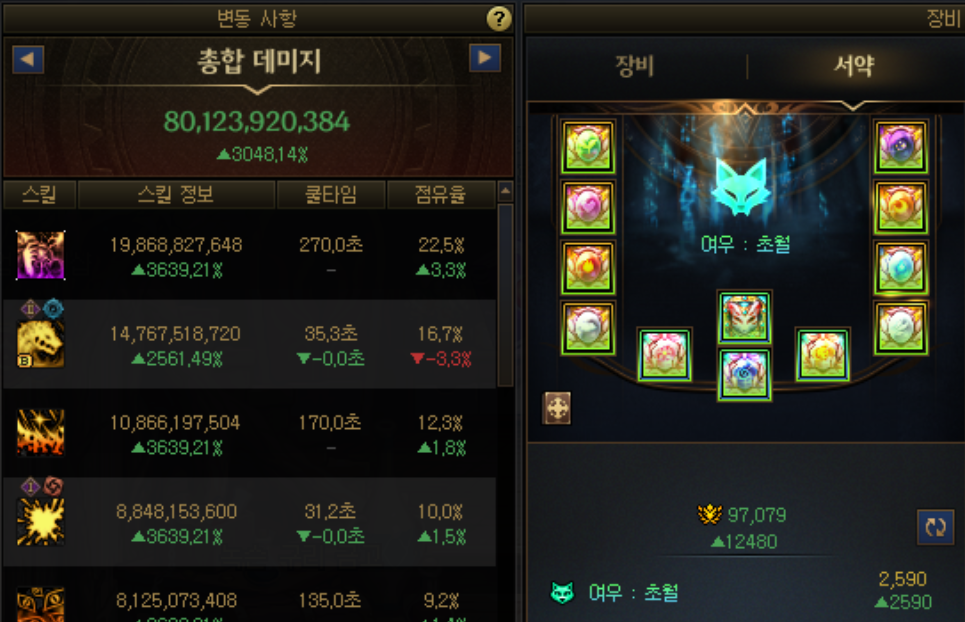Click the glowing fox emblem
Image resolution: width=965 pixels, height=622 pixels.
tap(740, 186)
